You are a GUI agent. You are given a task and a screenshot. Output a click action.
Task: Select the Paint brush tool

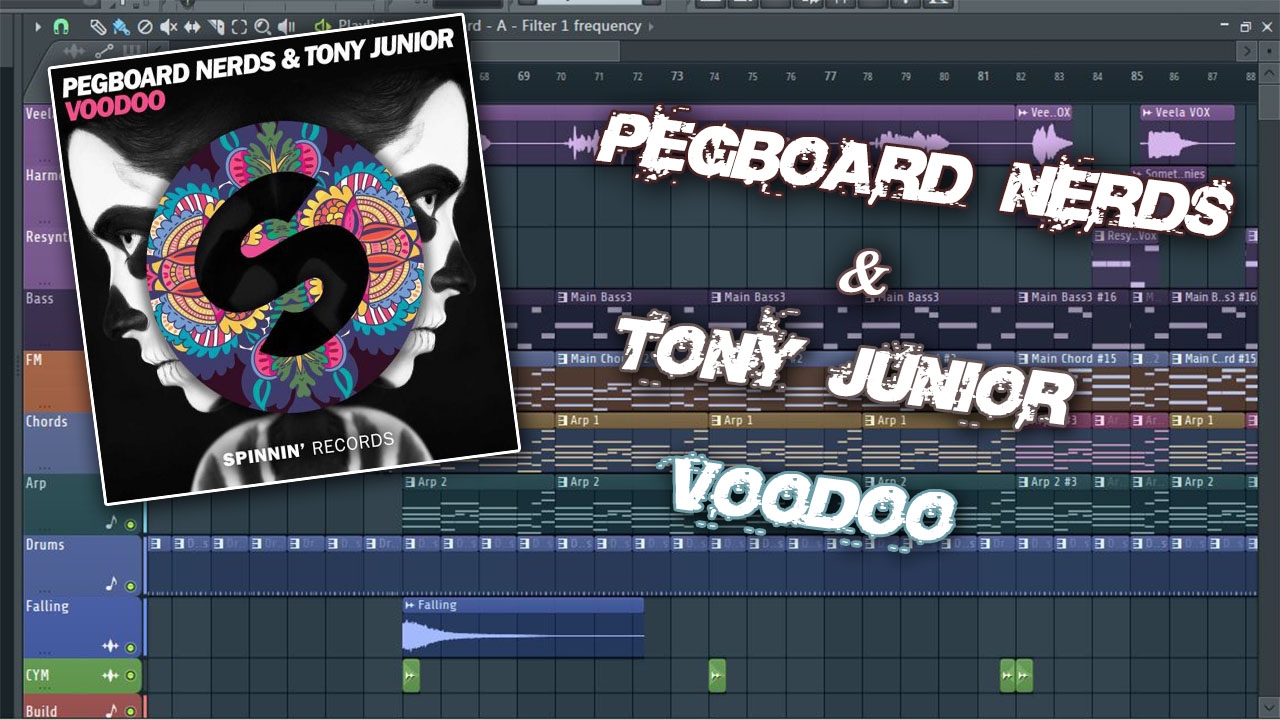(121, 27)
